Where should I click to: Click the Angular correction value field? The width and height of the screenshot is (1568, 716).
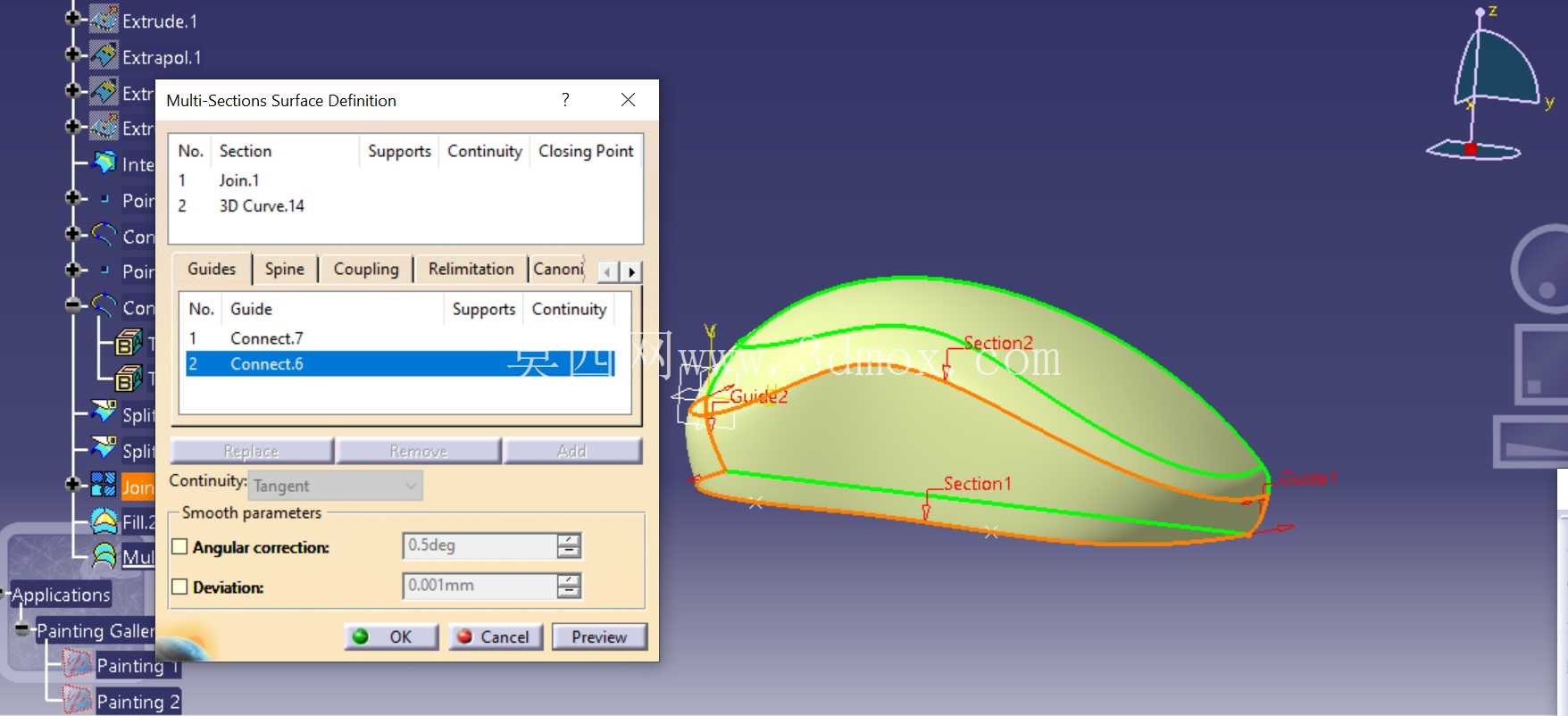tap(480, 545)
